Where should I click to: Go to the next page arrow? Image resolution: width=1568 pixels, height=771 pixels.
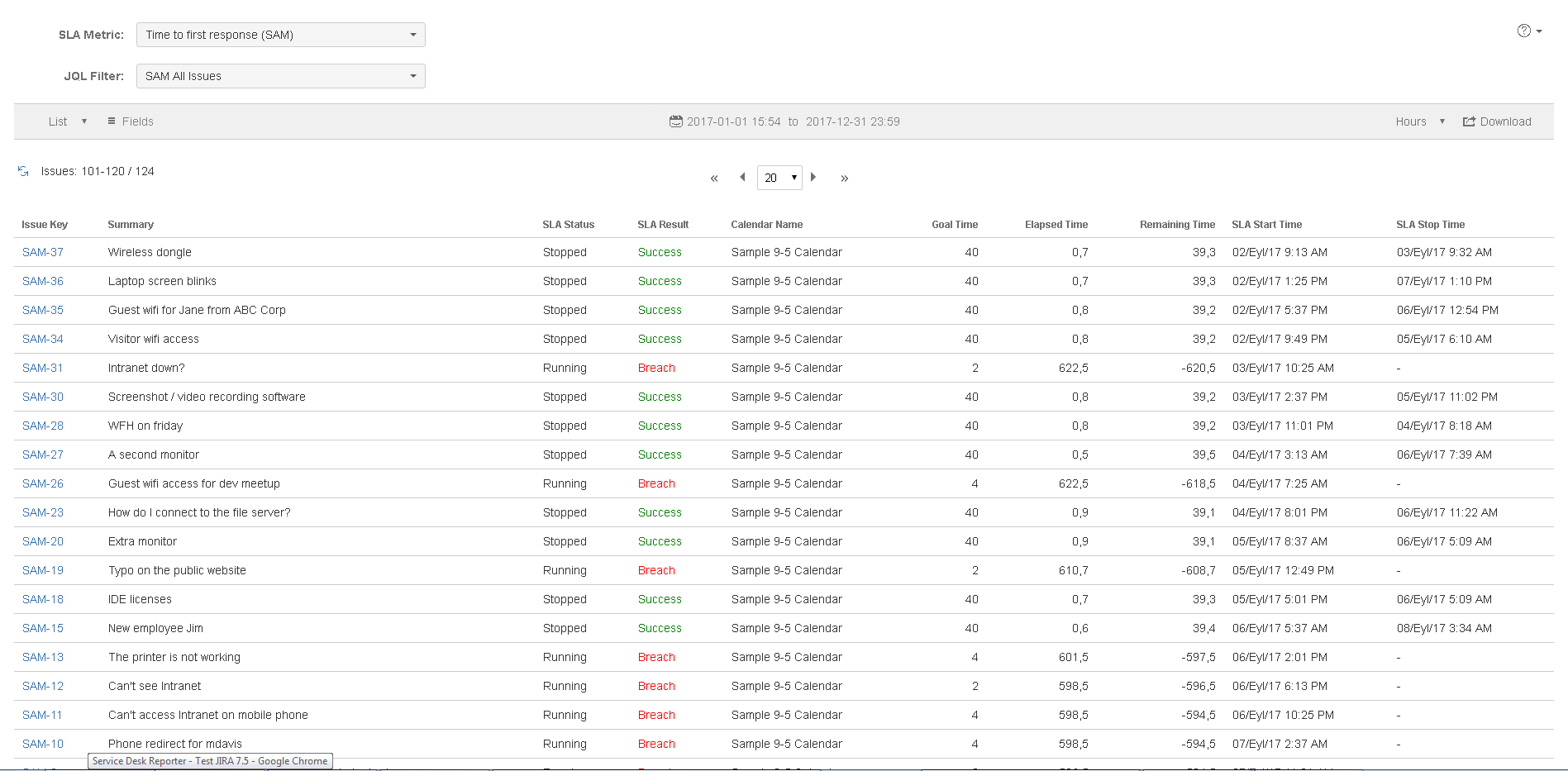point(813,177)
